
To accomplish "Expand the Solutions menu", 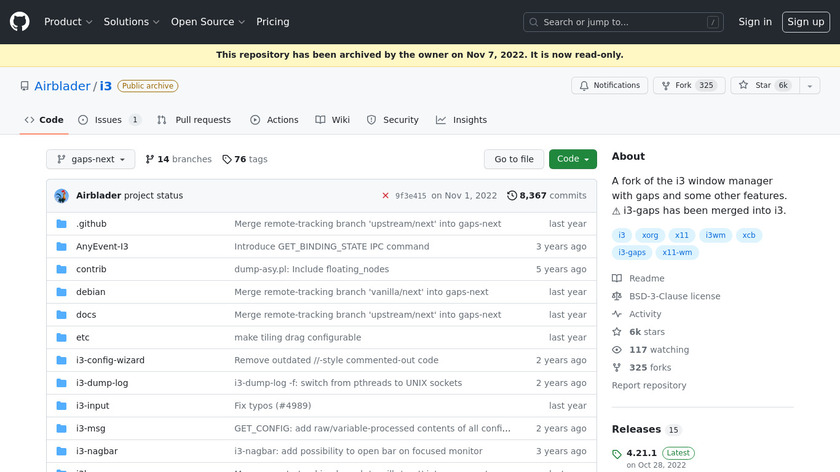I will click(x=131, y=22).
